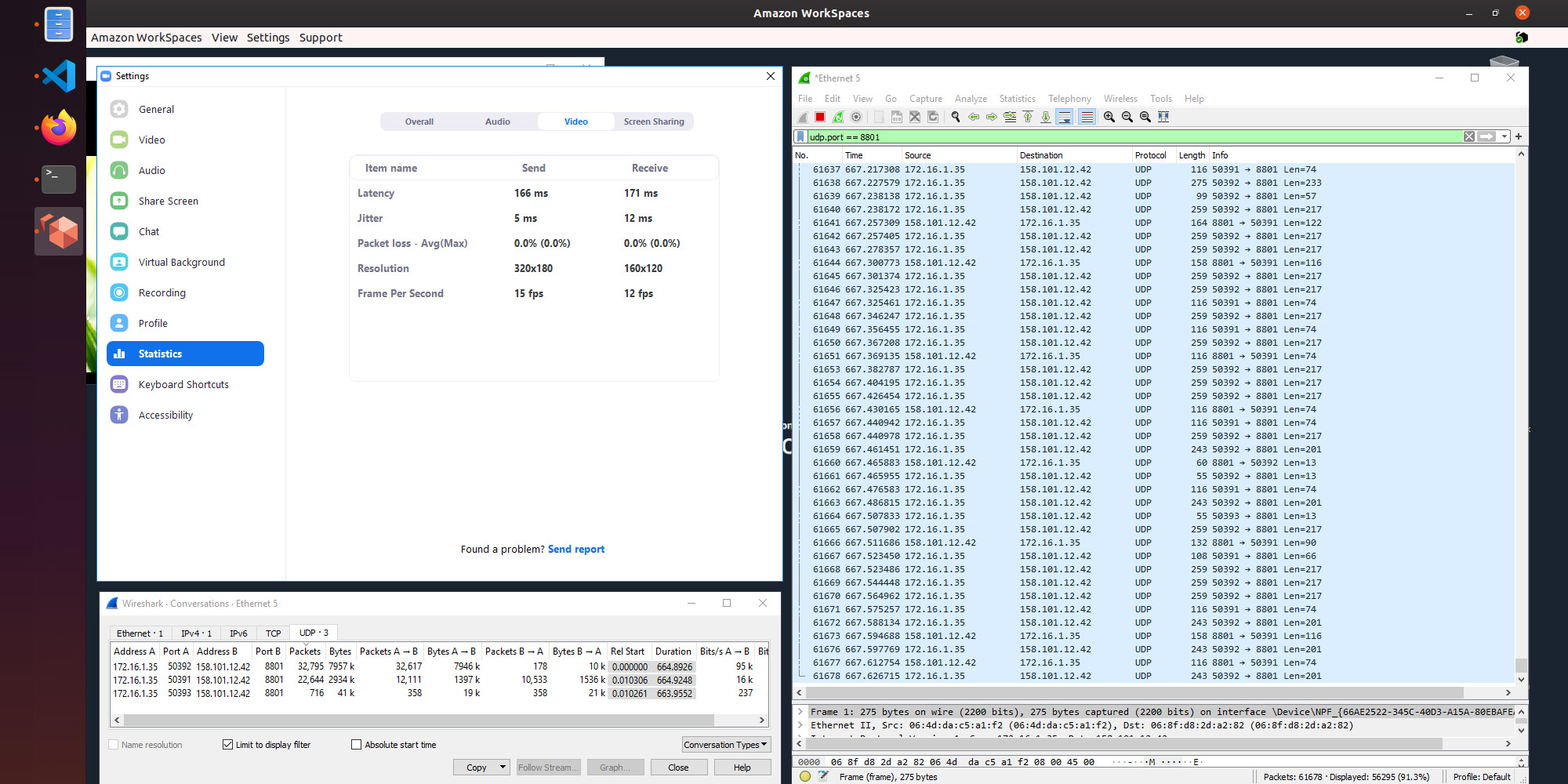This screenshot has height=784, width=1568.
Task: Open the Terminal from the dock
Action: point(59,180)
